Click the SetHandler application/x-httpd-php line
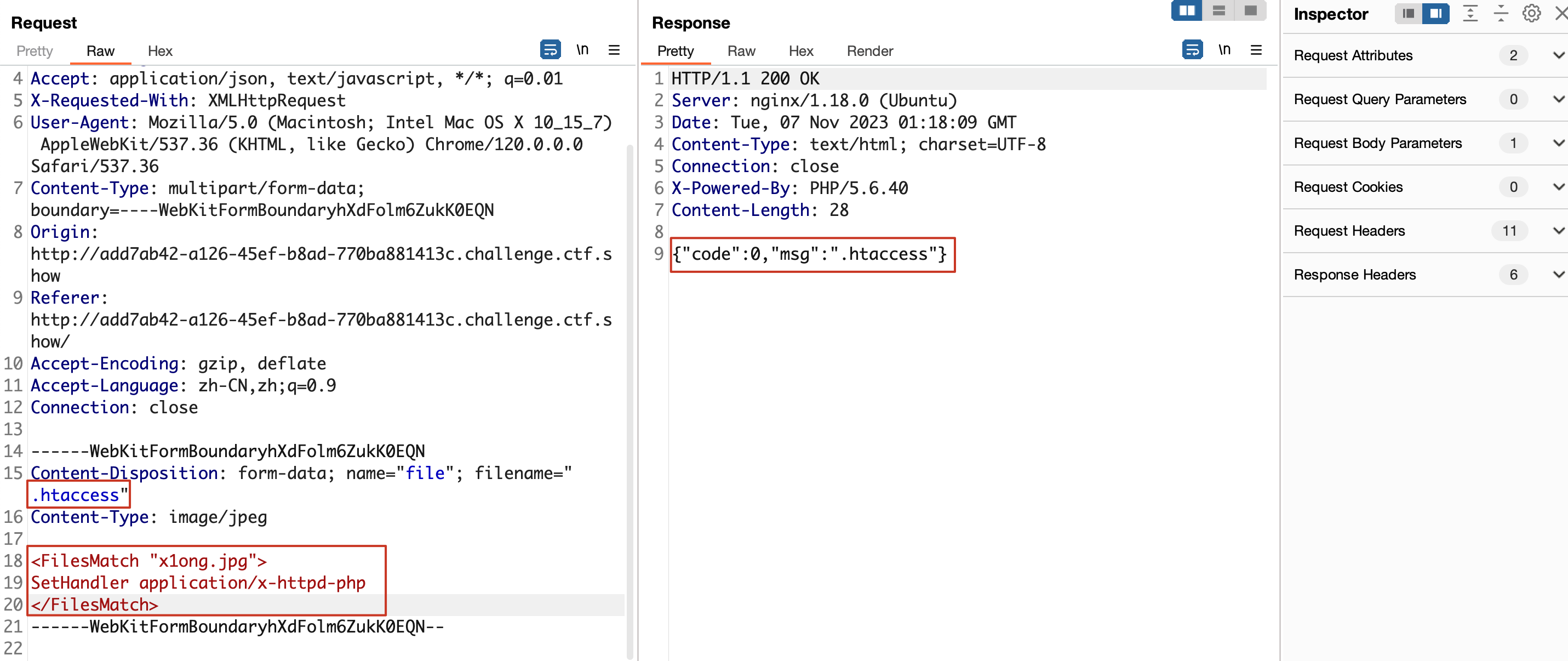Image resolution: width=1568 pixels, height=661 pixels. 198,583
